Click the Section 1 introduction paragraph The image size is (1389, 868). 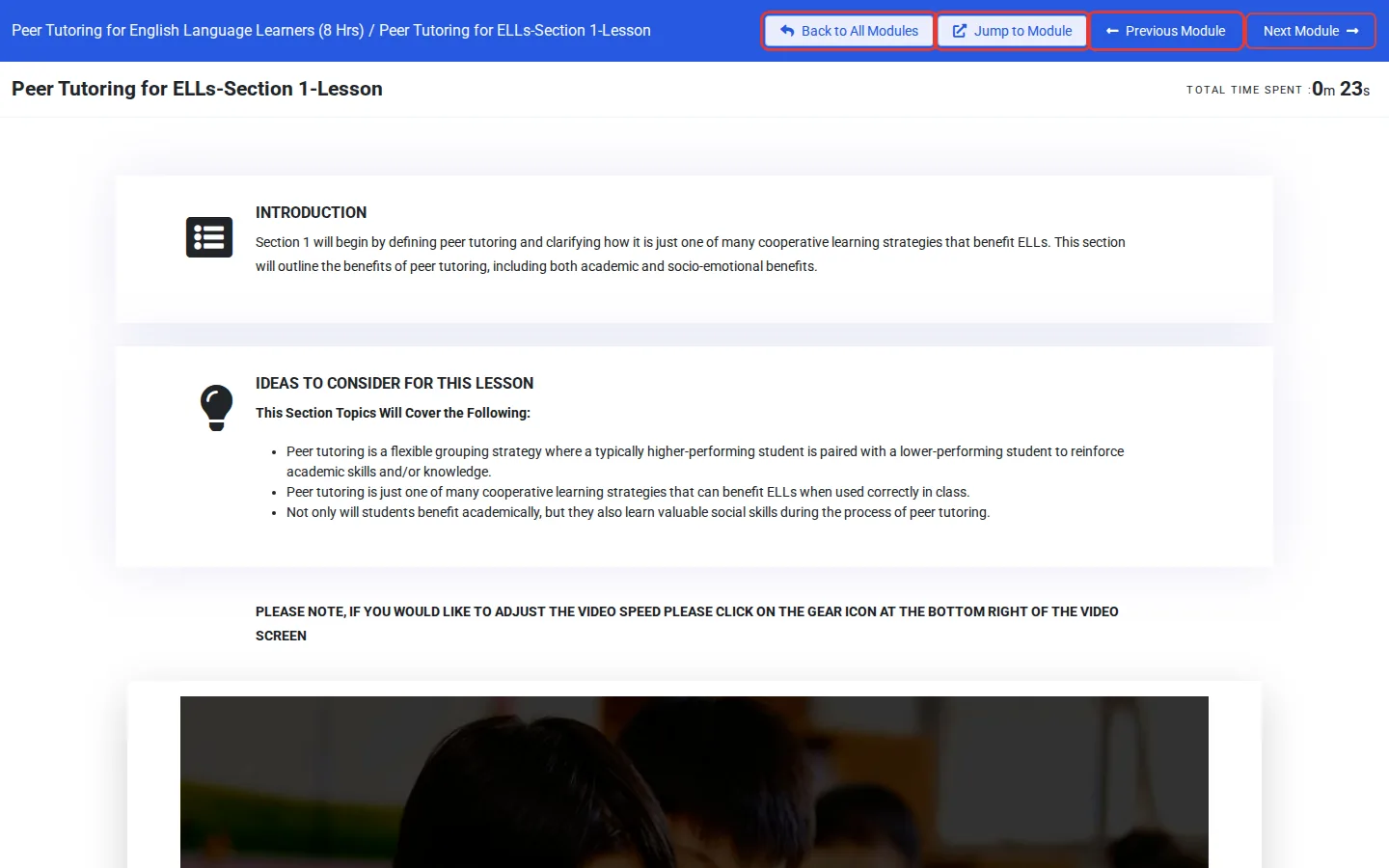[x=691, y=254]
